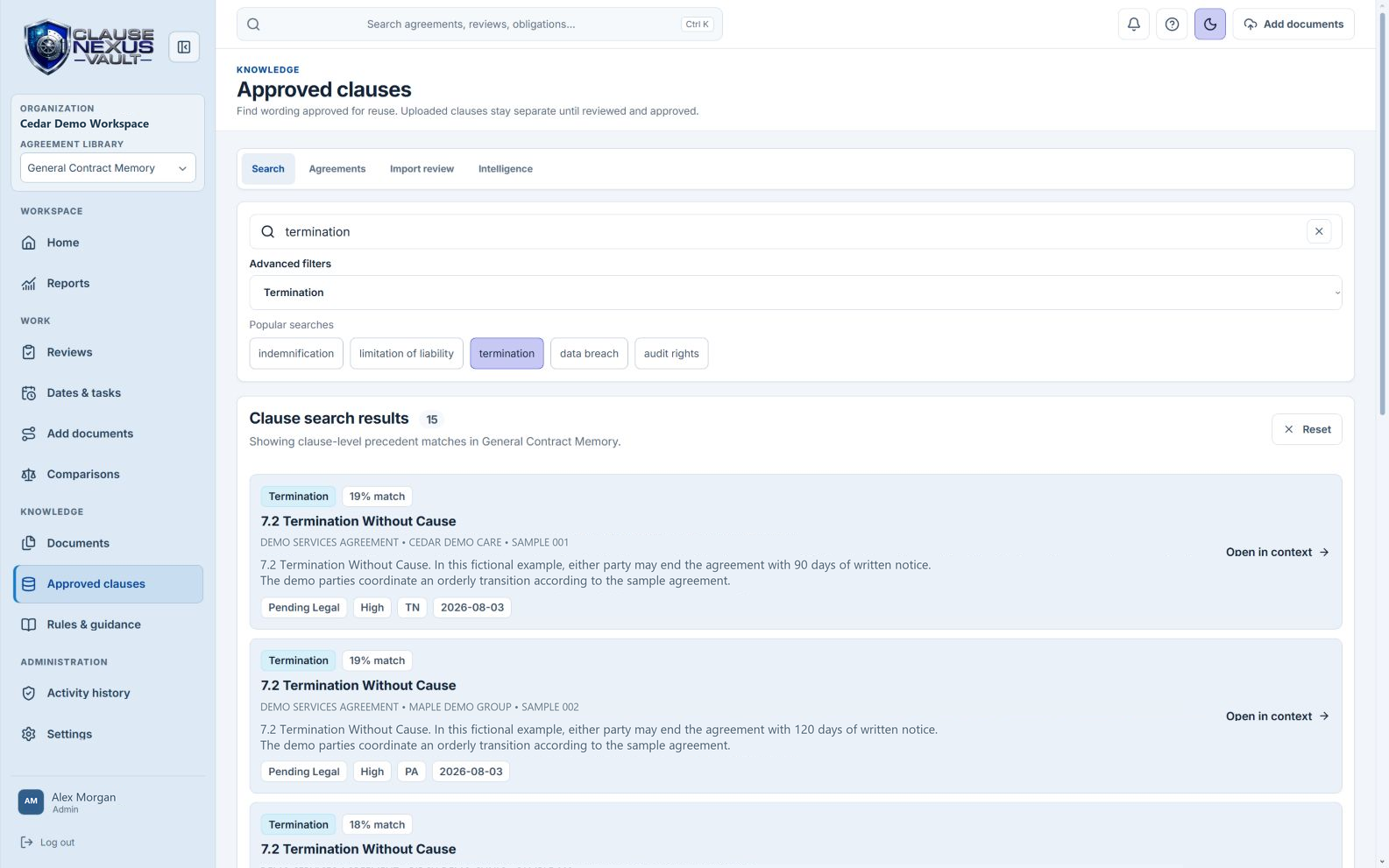The image size is (1389, 868).
Task: Open the General Contract Memory library dropdown
Action: coord(108,168)
